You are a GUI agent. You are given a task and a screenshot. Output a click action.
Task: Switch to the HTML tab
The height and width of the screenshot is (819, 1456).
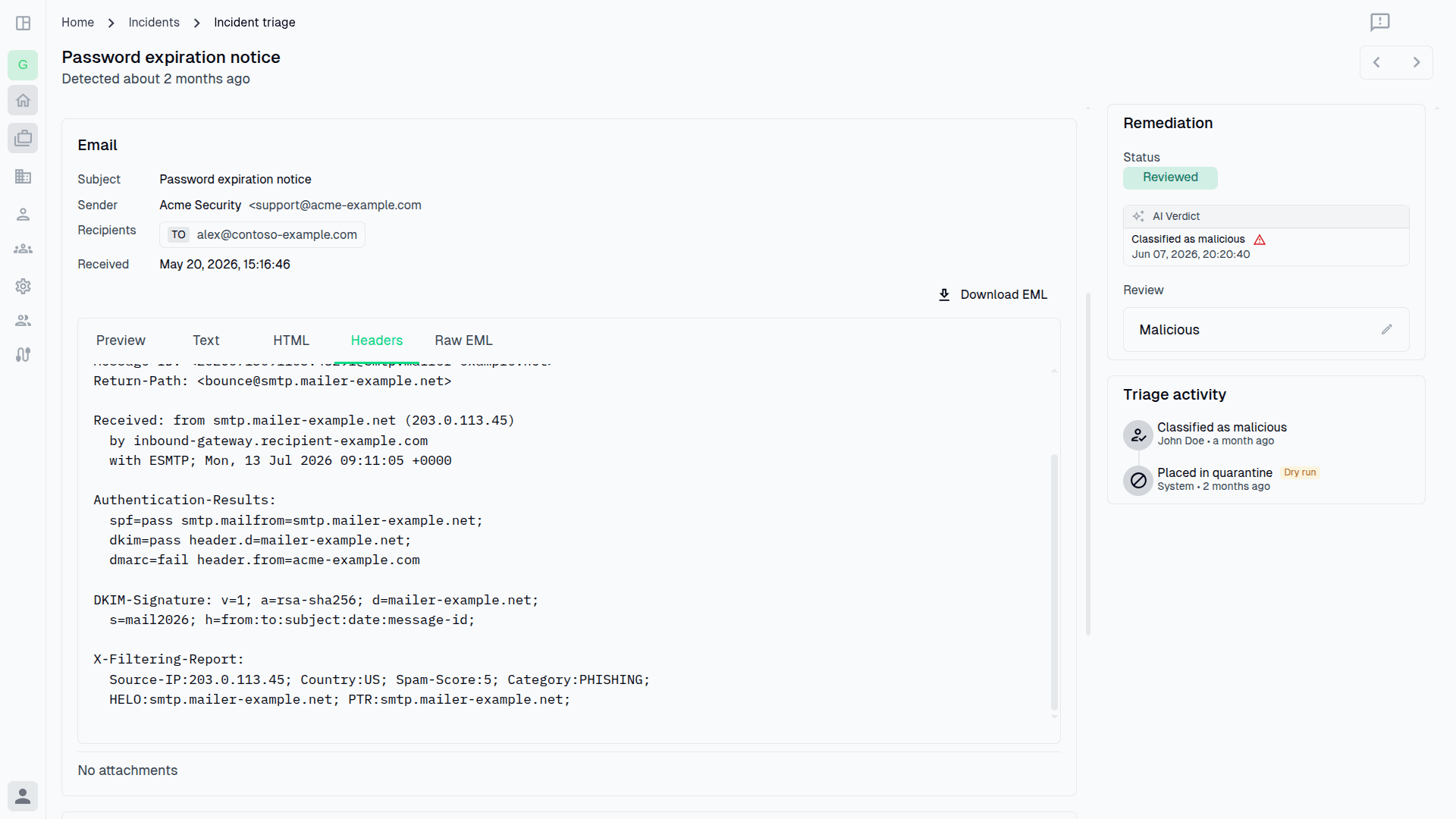291,340
